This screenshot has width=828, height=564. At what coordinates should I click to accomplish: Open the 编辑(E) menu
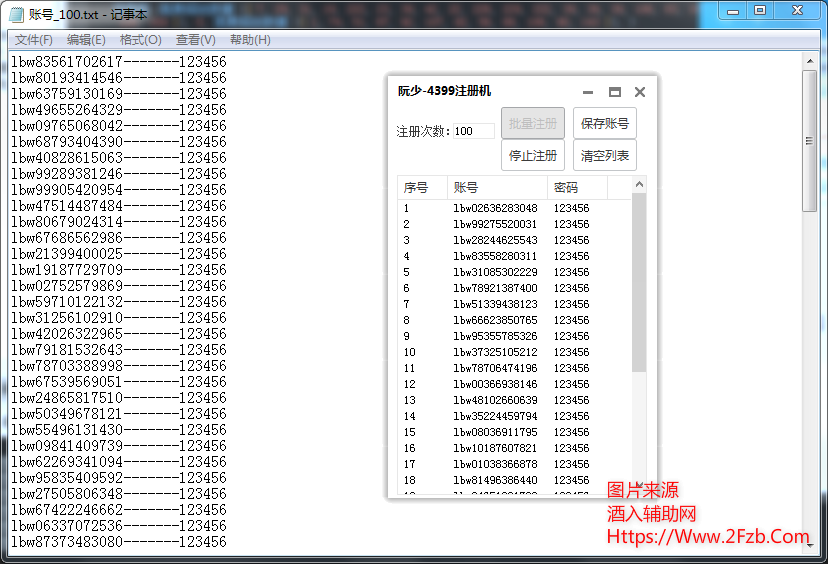point(86,40)
